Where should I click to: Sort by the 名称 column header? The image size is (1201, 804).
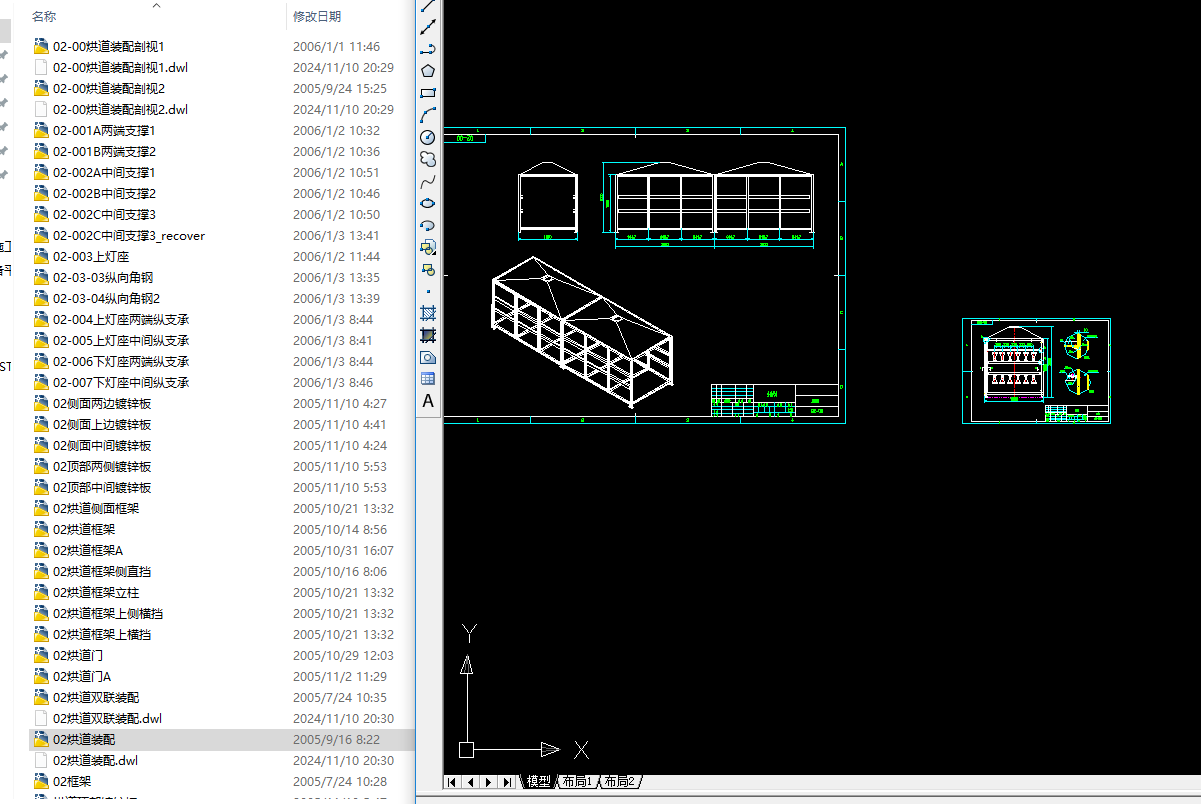(44, 16)
